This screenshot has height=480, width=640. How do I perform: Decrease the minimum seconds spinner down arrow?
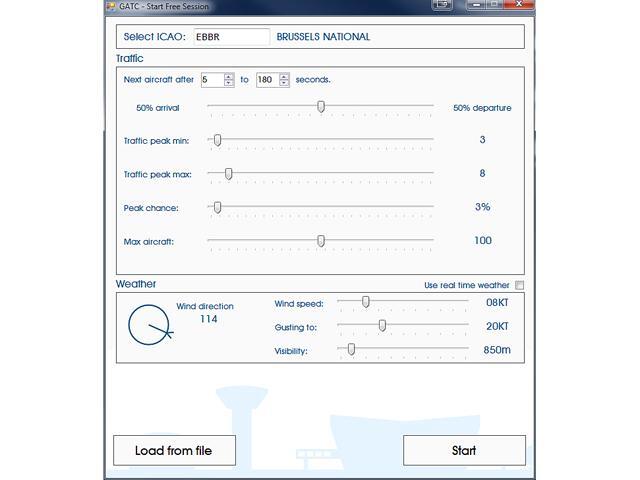click(229, 83)
